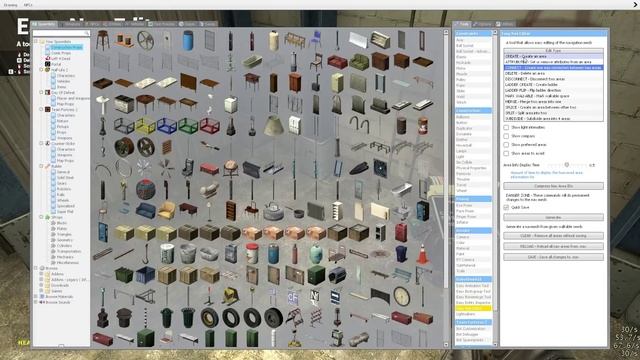The height and width of the screenshot is (360, 640).
Task: Spawn the blue sofa prop
Action: click(x=146, y=211)
